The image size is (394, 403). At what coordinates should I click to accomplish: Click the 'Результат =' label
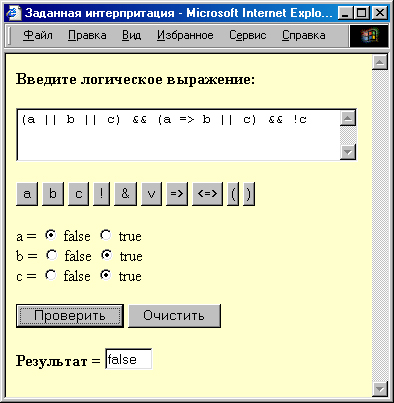(x=58, y=361)
